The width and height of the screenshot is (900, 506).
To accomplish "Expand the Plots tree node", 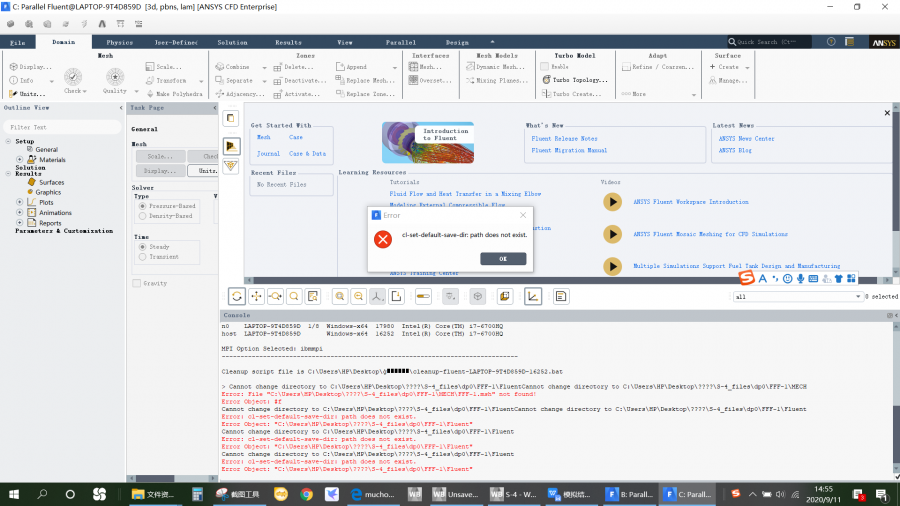I will tap(20, 202).
